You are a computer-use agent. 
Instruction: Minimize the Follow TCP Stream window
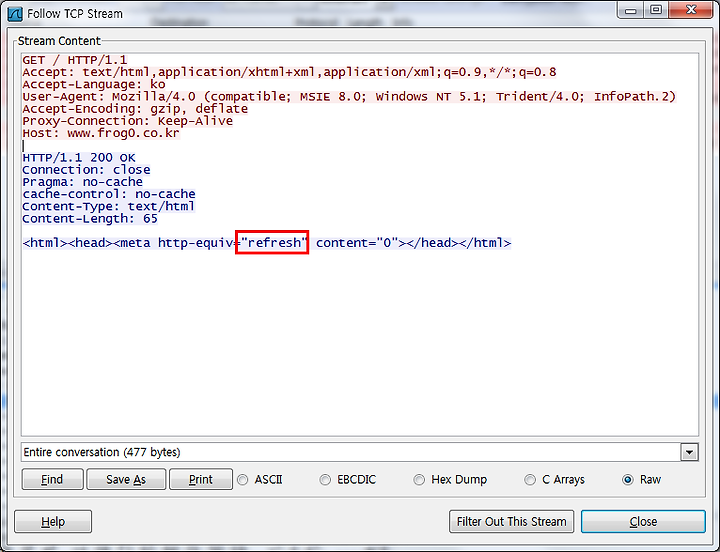coord(631,10)
